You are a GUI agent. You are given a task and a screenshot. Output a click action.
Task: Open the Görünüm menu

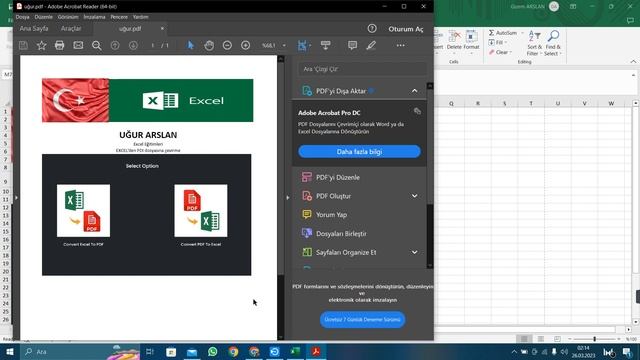[68, 17]
